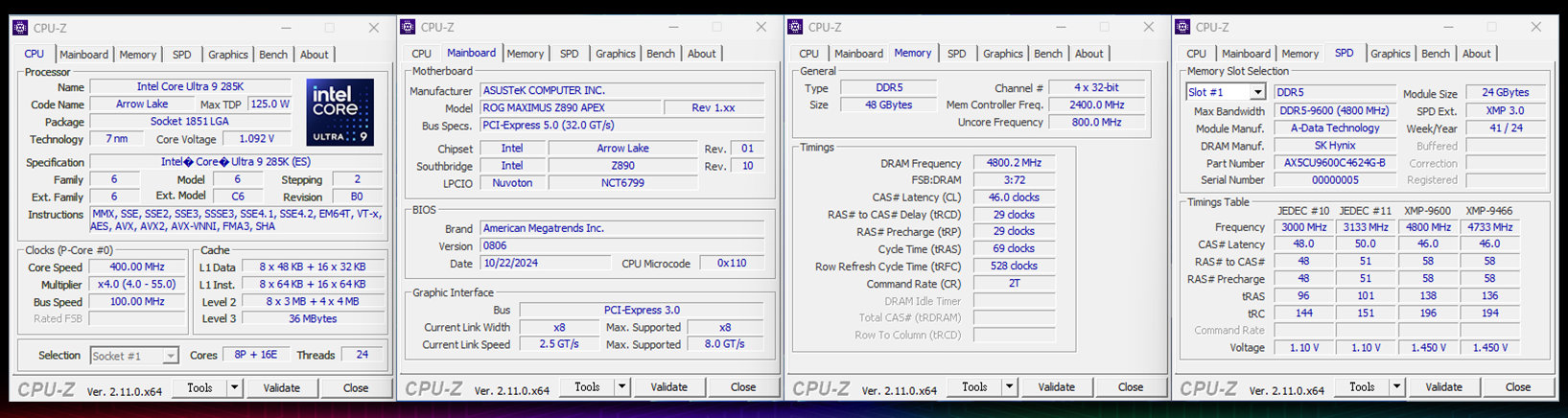Click ASUSTeK COMPUTER INC. manufacturer field

[x=622, y=90]
